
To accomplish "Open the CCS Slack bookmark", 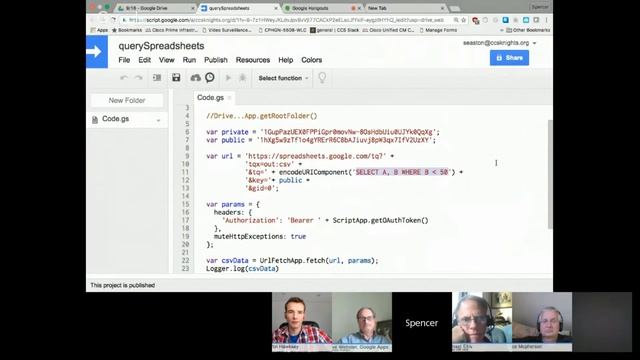I will (x=335, y=30).
